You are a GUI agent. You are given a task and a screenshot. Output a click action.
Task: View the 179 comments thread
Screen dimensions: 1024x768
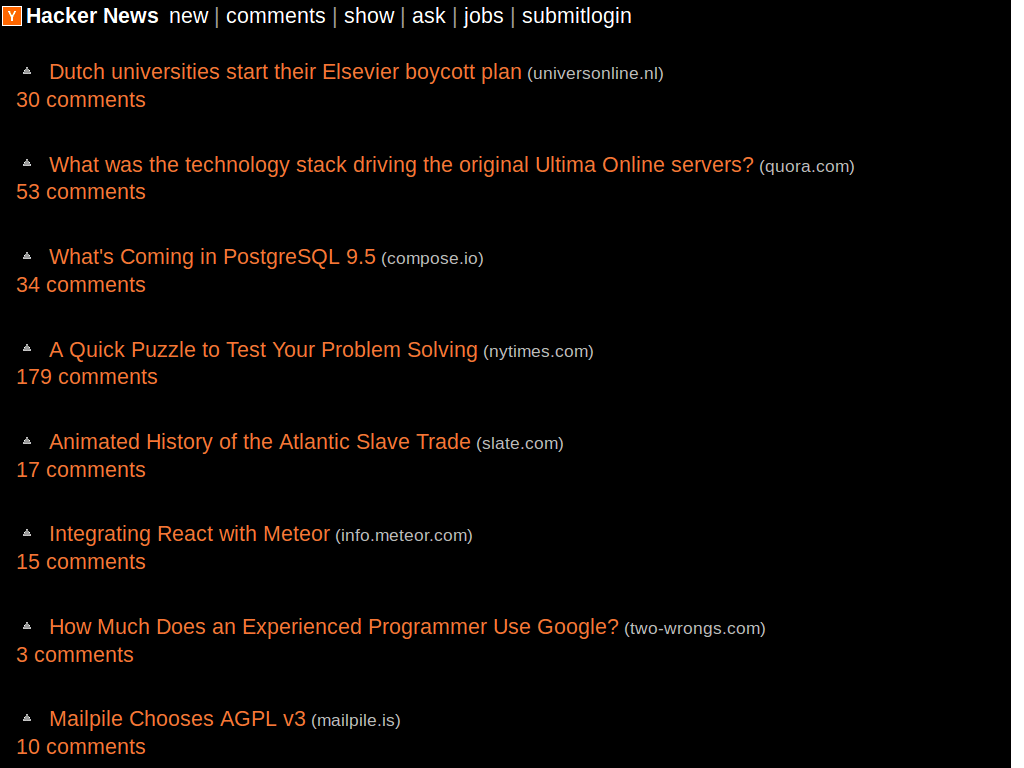tap(87, 377)
